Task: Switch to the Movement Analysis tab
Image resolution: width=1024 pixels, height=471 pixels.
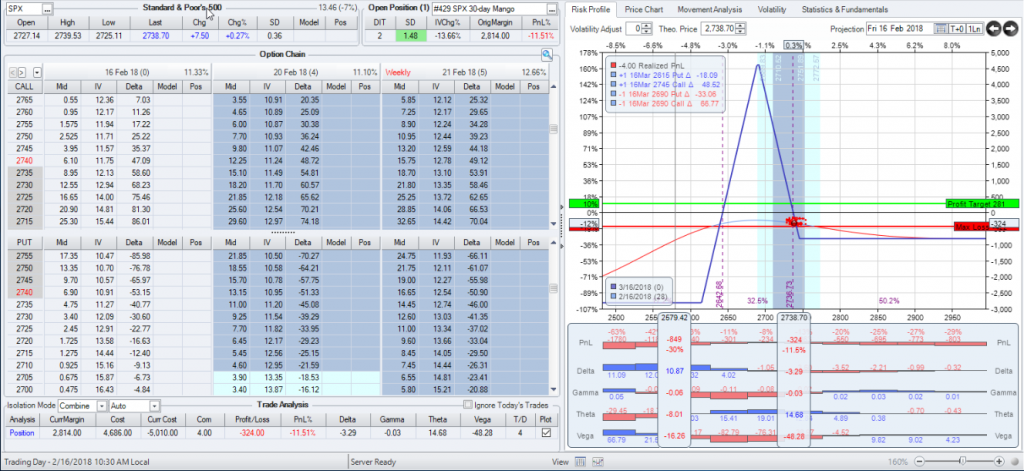Action: click(x=709, y=10)
